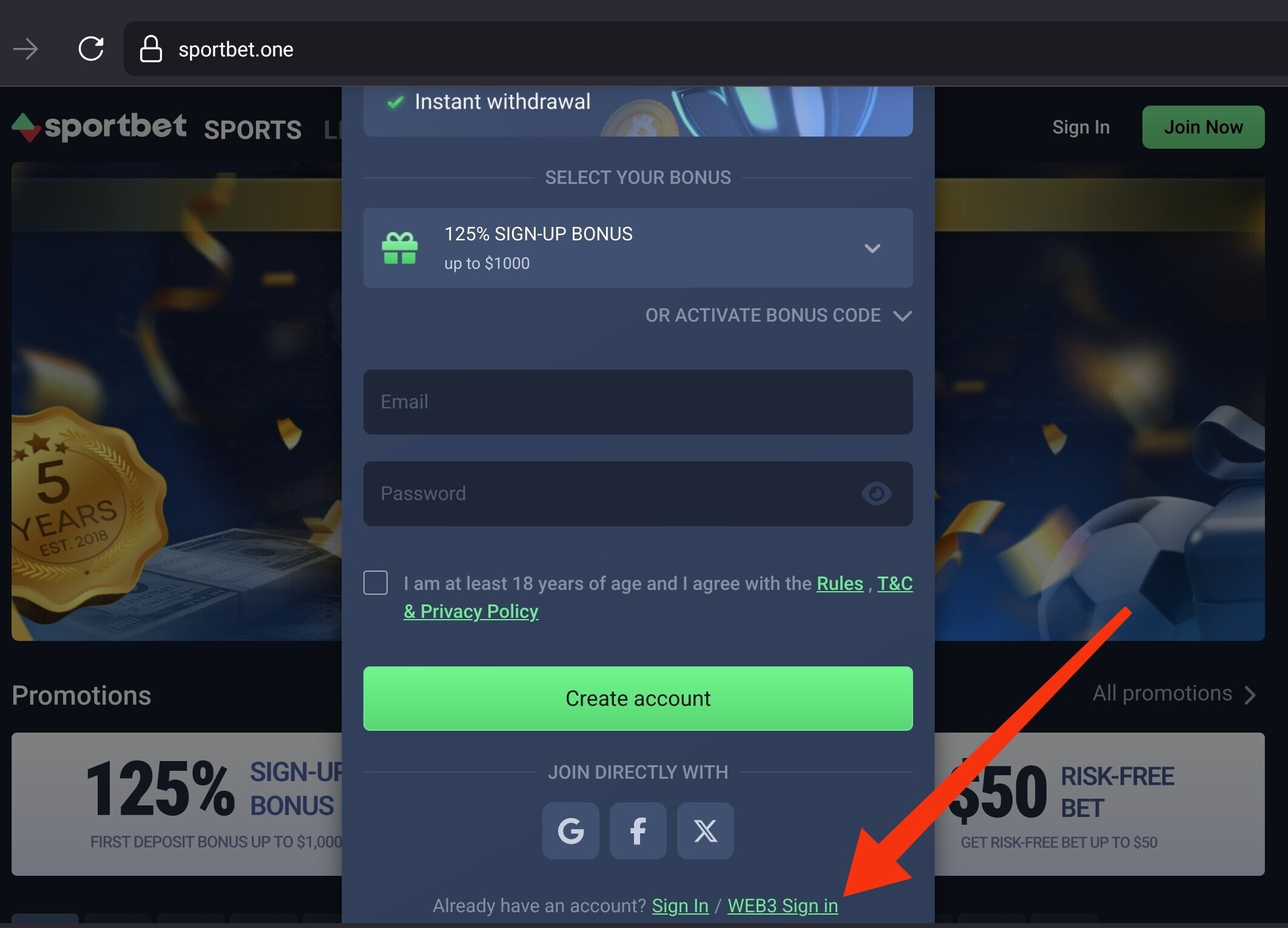Click the Google sign-up icon

[570, 831]
